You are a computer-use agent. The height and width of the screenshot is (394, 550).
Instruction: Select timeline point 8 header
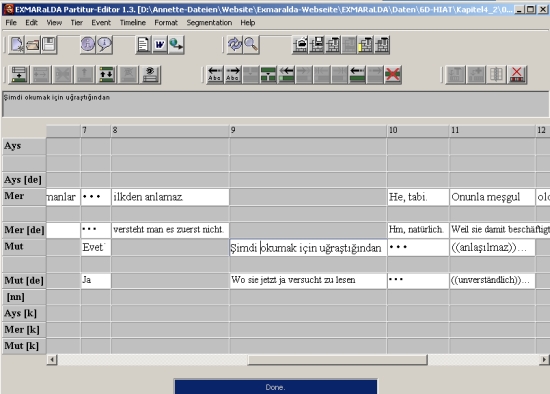pyautogui.click(x=170, y=131)
